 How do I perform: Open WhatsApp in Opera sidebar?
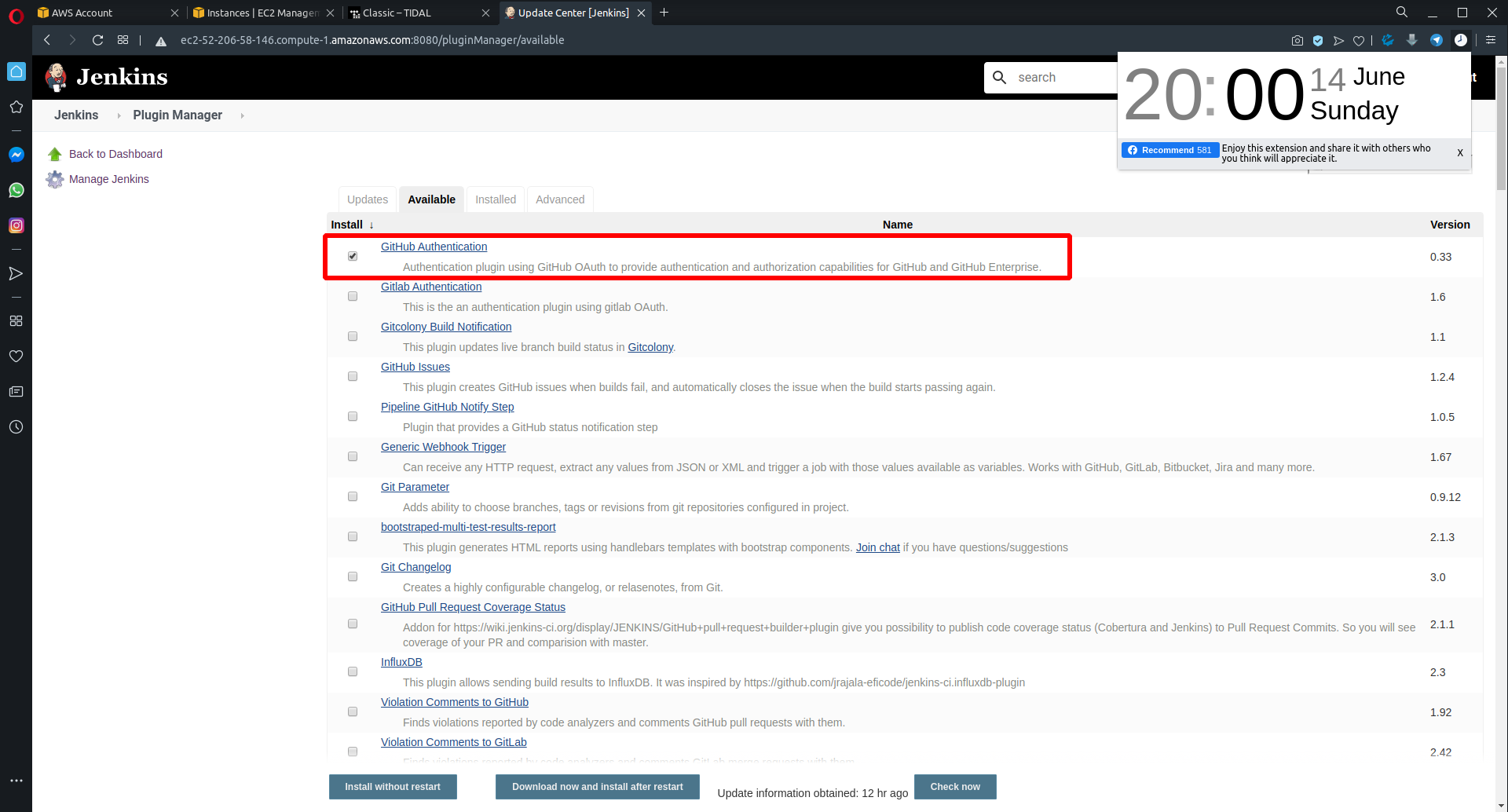16,190
